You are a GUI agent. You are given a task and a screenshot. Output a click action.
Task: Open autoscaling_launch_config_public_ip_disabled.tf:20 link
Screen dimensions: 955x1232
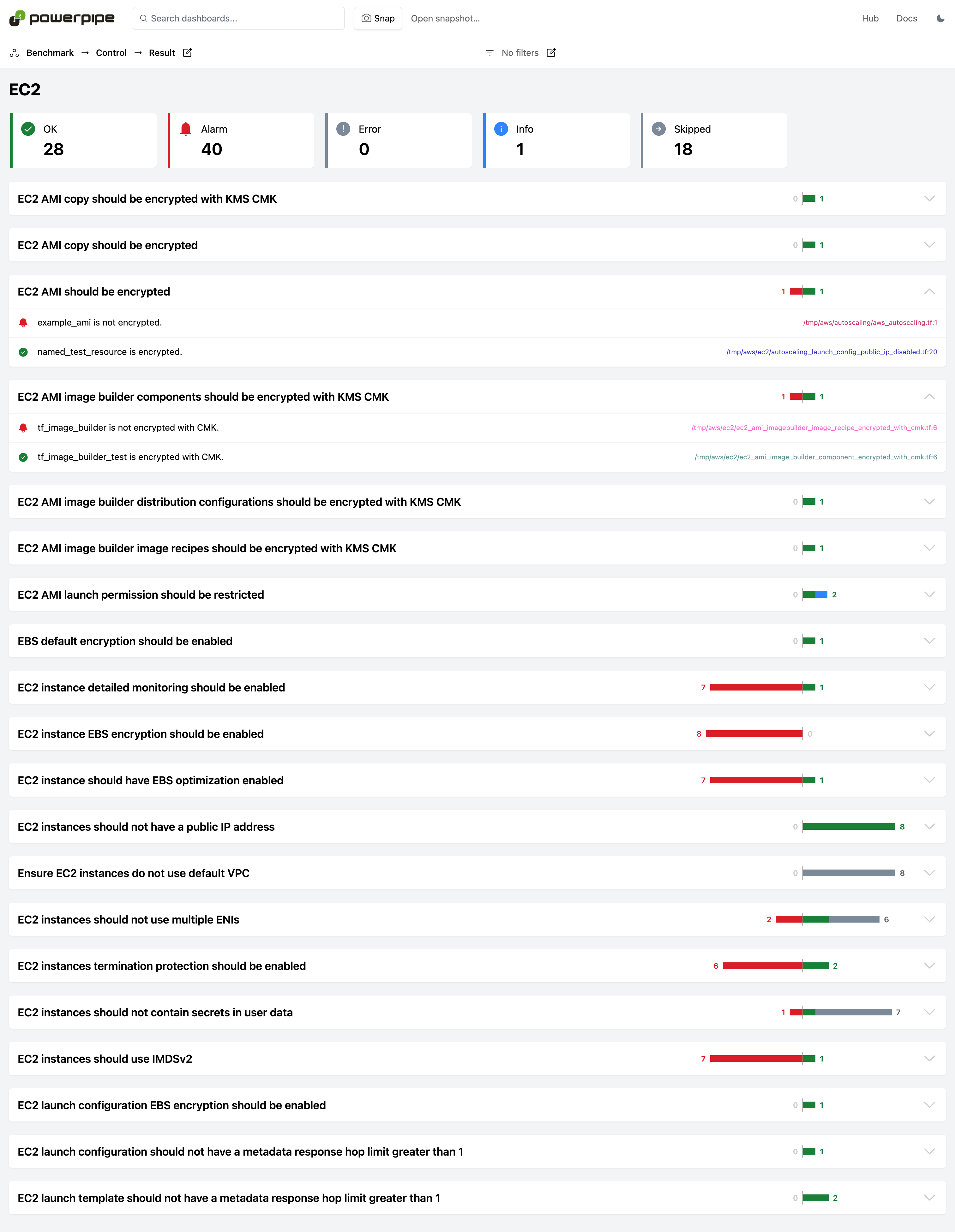click(832, 352)
